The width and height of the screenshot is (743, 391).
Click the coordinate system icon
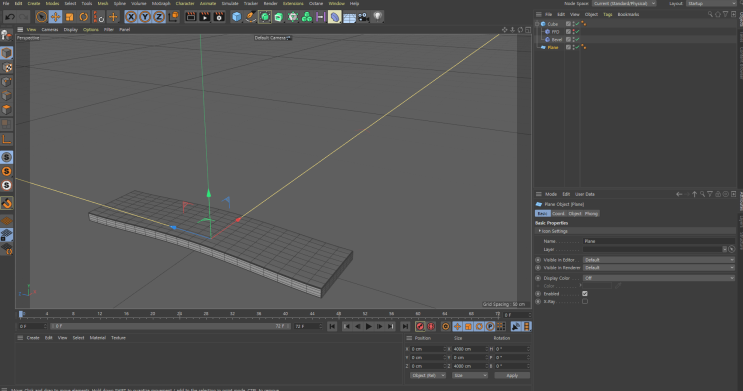(x=173, y=17)
